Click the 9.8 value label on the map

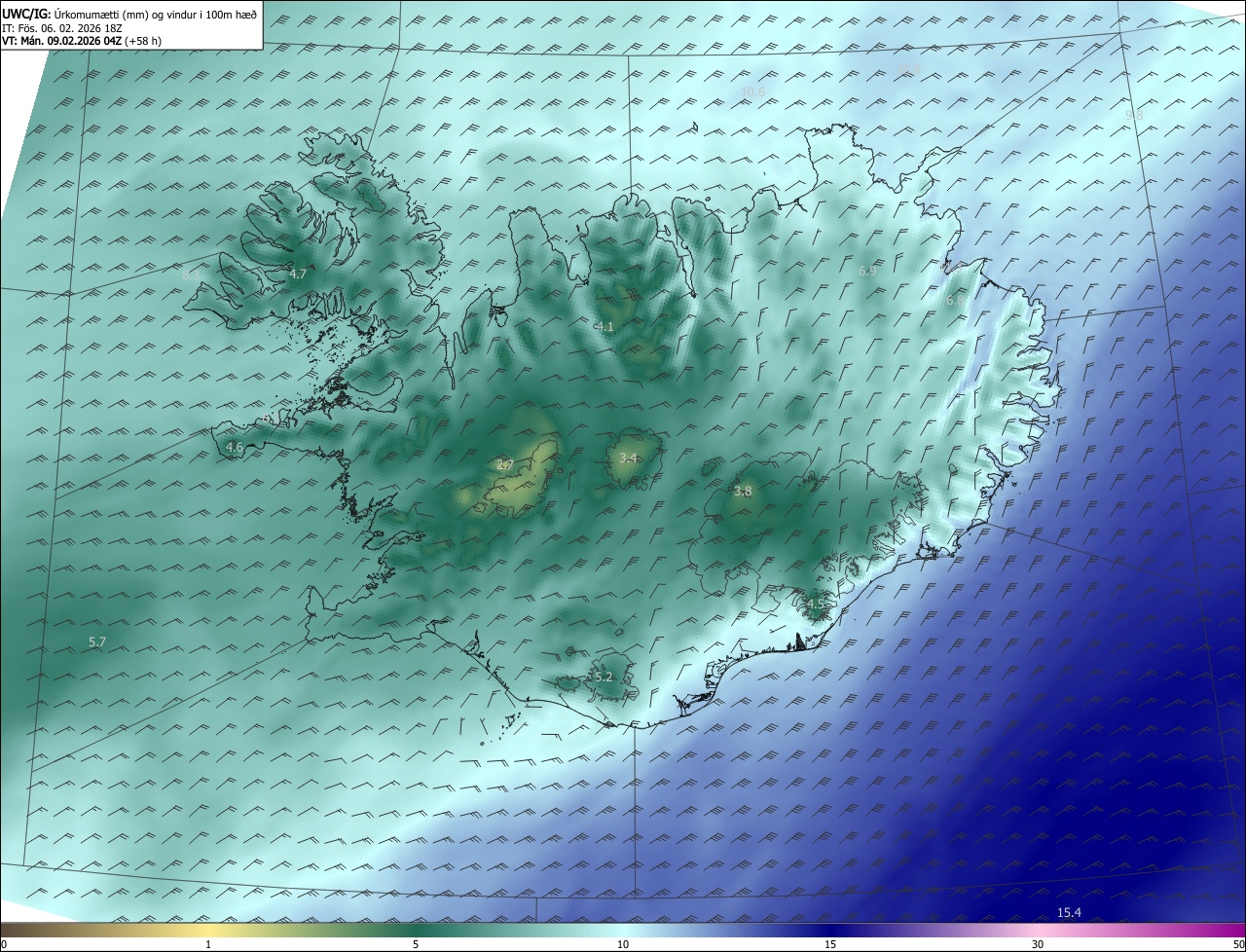[1134, 115]
